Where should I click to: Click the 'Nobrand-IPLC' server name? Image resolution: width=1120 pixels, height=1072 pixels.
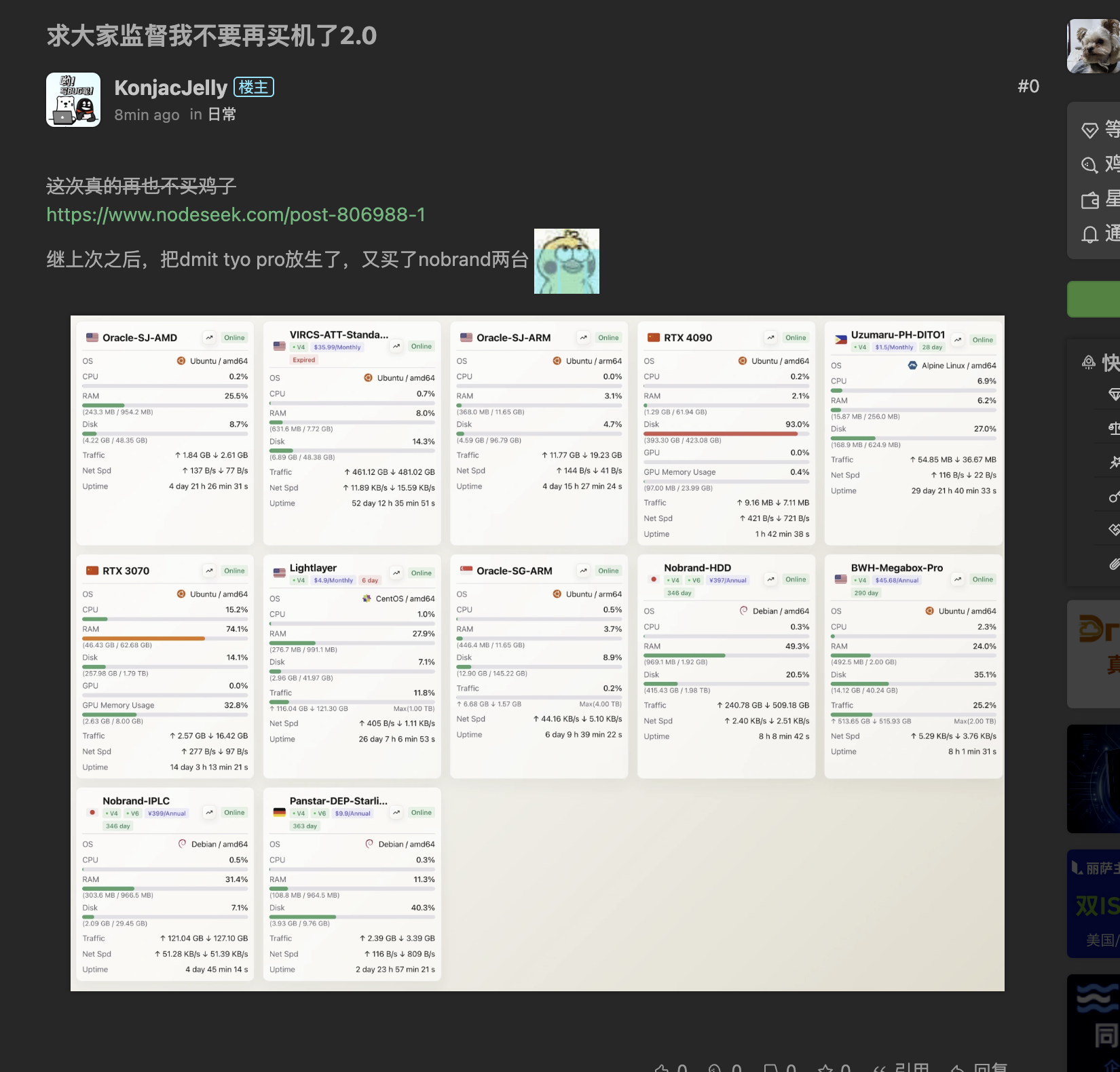pyautogui.click(x=136, y=801)
